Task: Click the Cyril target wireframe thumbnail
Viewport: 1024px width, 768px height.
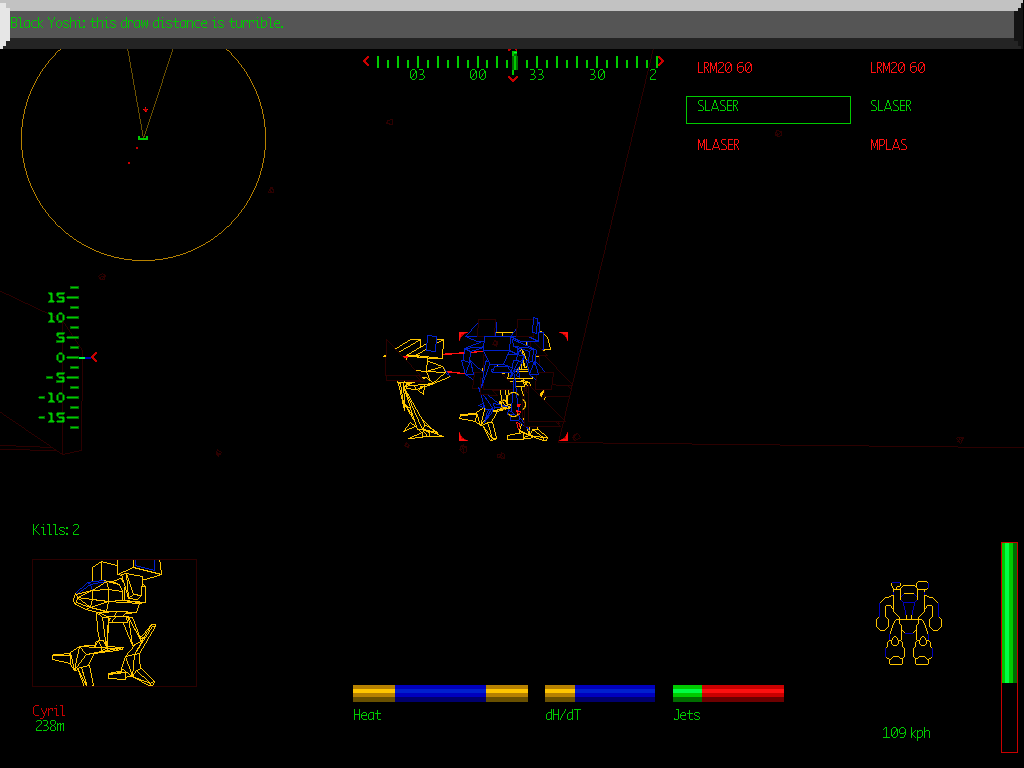Action: [x=114, y=622]
